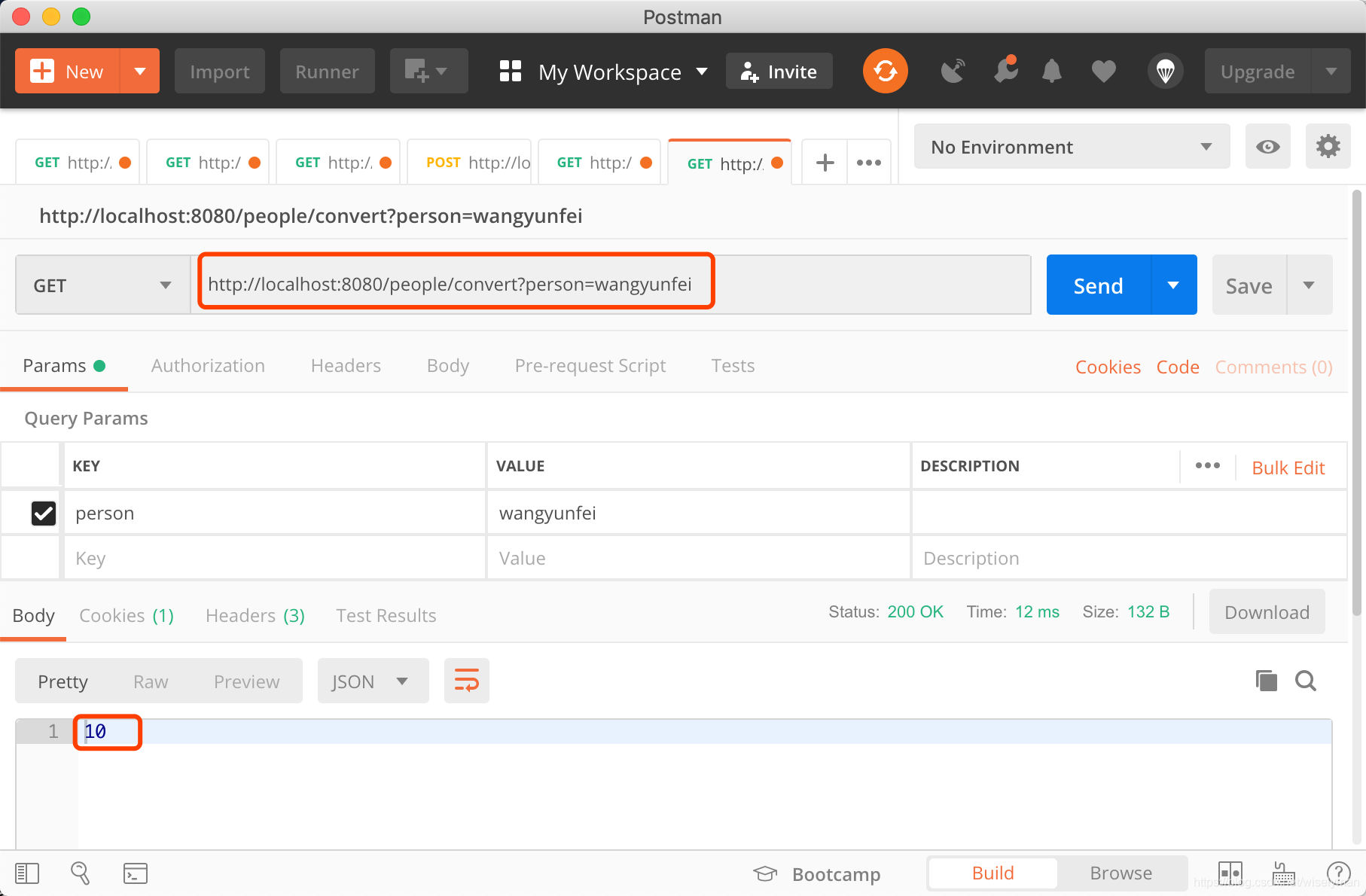
Task: Click the Bootcamp graduation cap icon
Action: (x=765, y=873)
